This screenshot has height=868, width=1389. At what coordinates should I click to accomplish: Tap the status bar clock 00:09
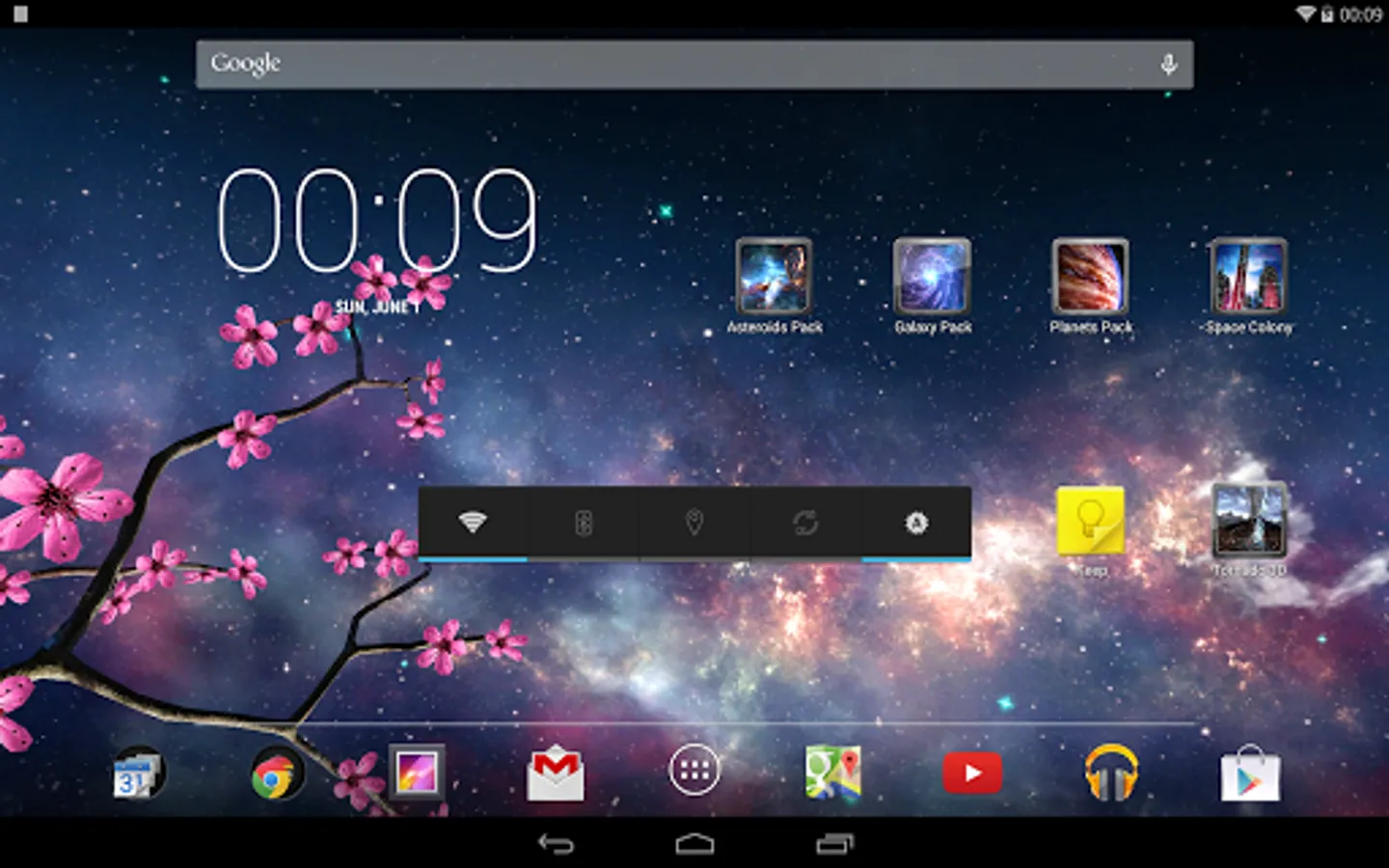click(1361, 14)
